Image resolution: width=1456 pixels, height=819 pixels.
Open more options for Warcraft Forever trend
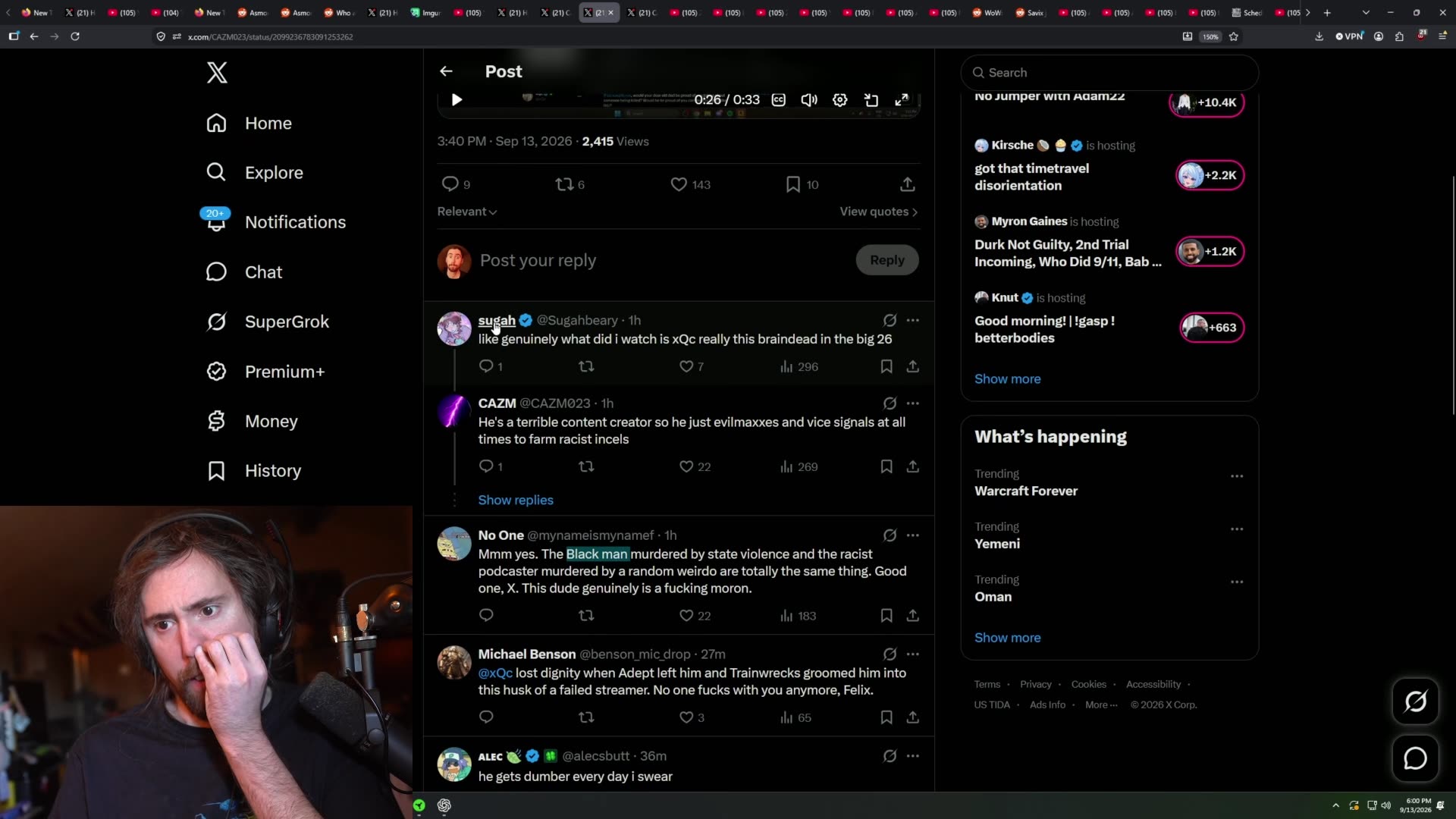1237,476
